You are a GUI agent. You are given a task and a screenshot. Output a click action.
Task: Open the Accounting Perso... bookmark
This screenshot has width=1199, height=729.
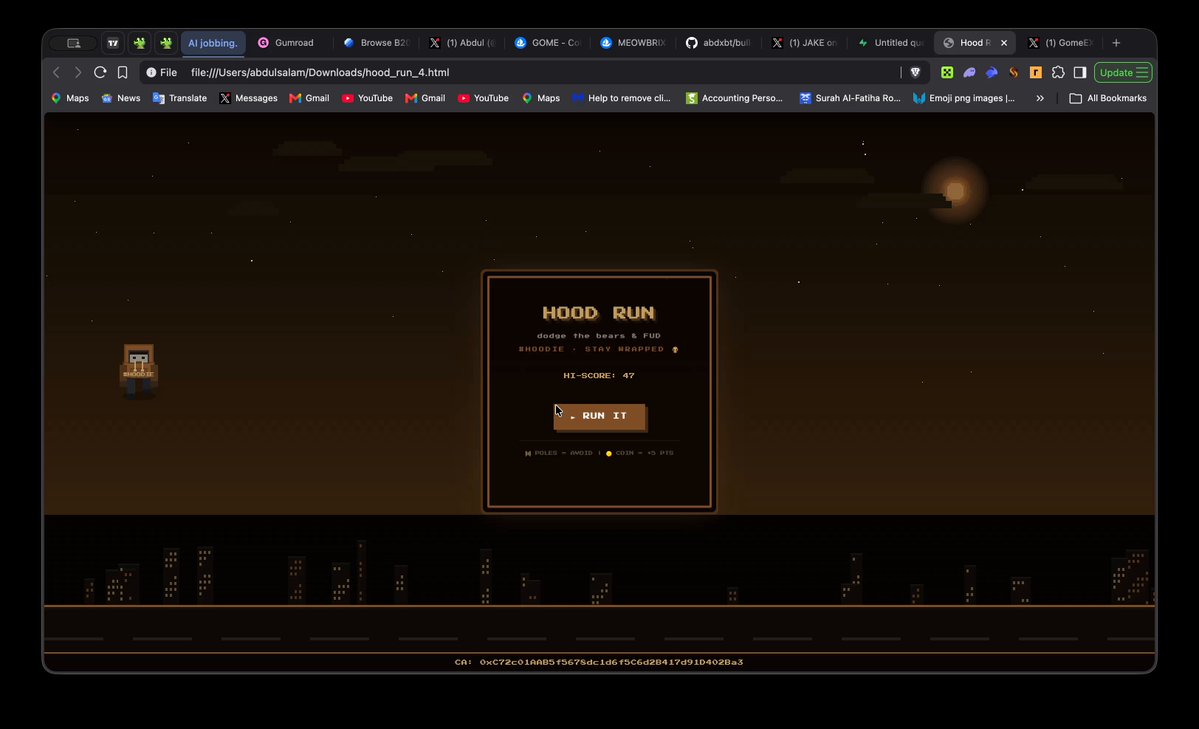click(734, 98)
